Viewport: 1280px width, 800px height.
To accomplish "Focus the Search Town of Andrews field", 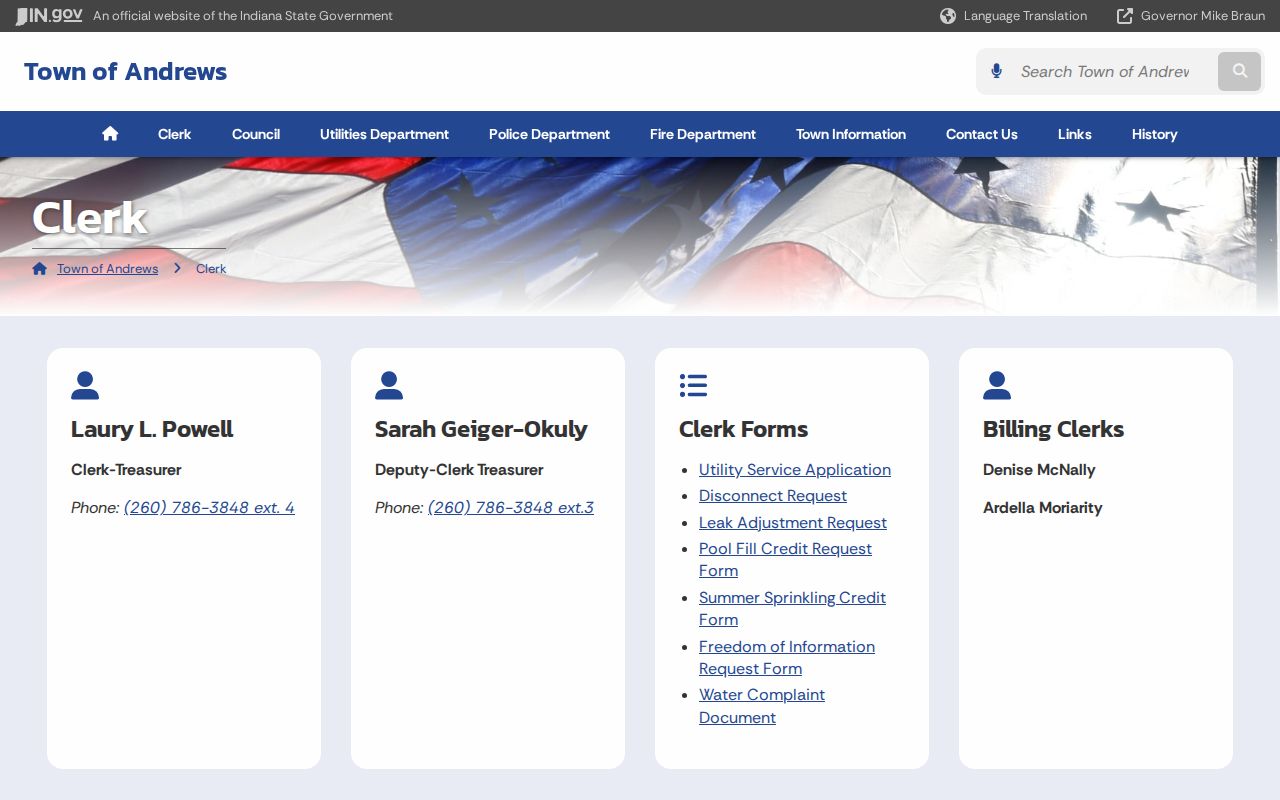I will click(x=1105, y=72).
